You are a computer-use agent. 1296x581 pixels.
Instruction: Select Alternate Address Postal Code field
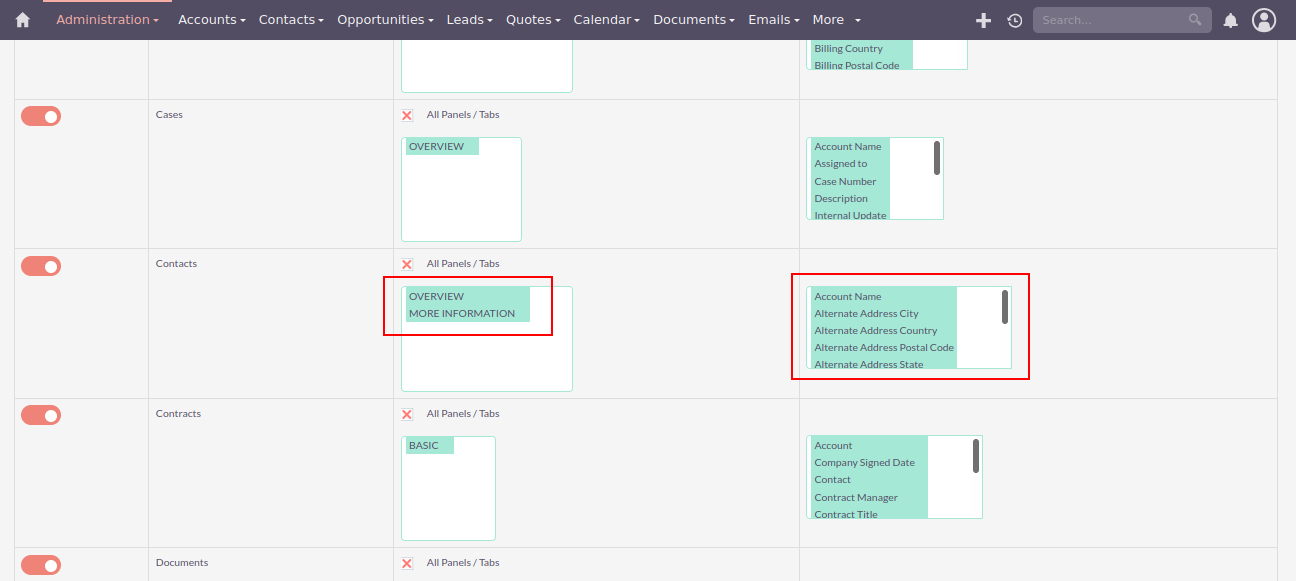(x=884, y=348)
